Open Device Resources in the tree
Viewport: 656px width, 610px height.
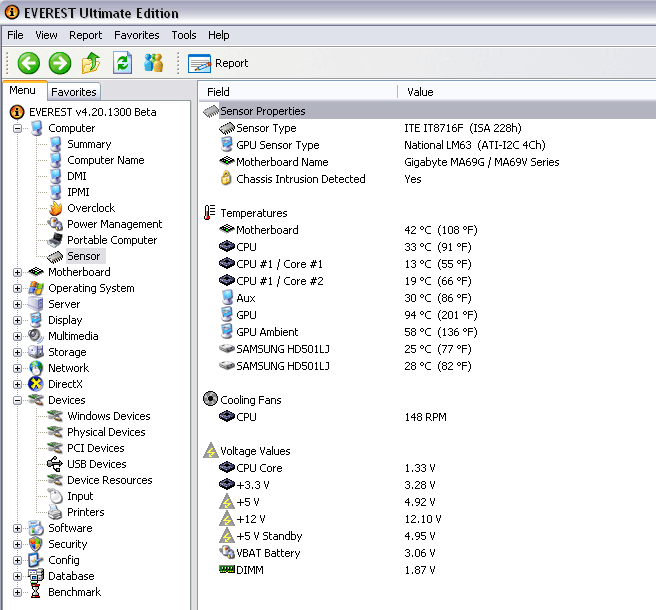pyautogui.click(x=110, y=480)
